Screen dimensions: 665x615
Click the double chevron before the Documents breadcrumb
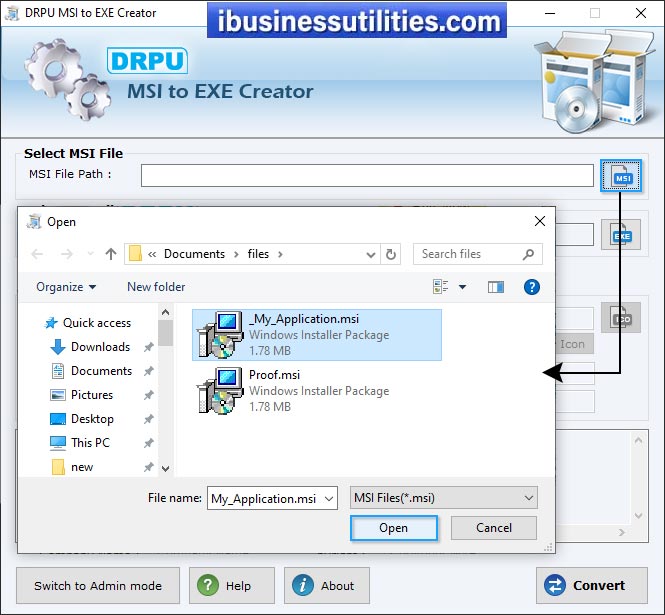point(152,254)
